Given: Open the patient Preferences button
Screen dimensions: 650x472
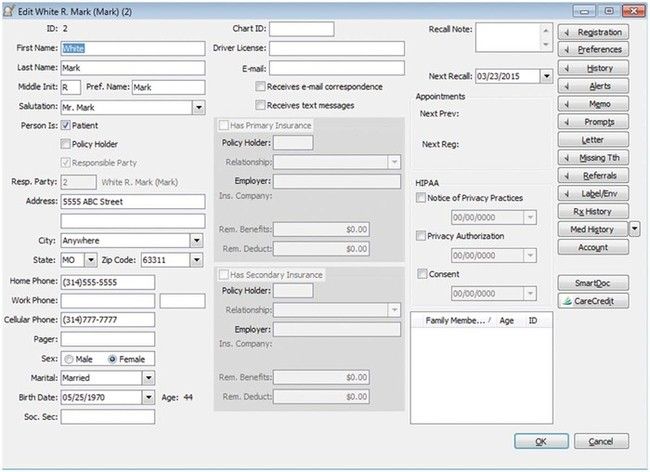Looking at the screenshot, I should click(x=592, y=49).
